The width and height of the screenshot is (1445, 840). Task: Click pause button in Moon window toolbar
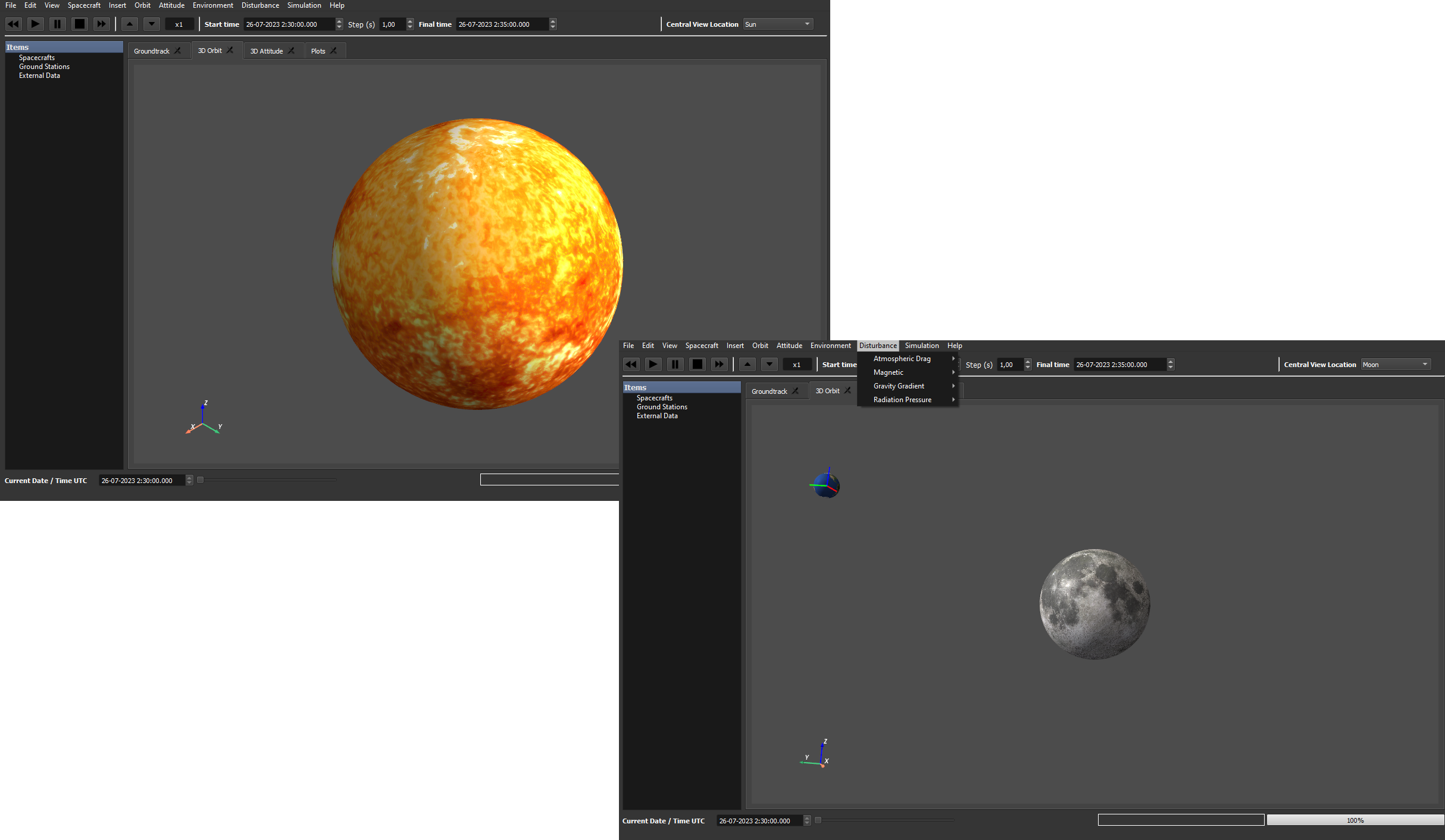coord(675,365)
